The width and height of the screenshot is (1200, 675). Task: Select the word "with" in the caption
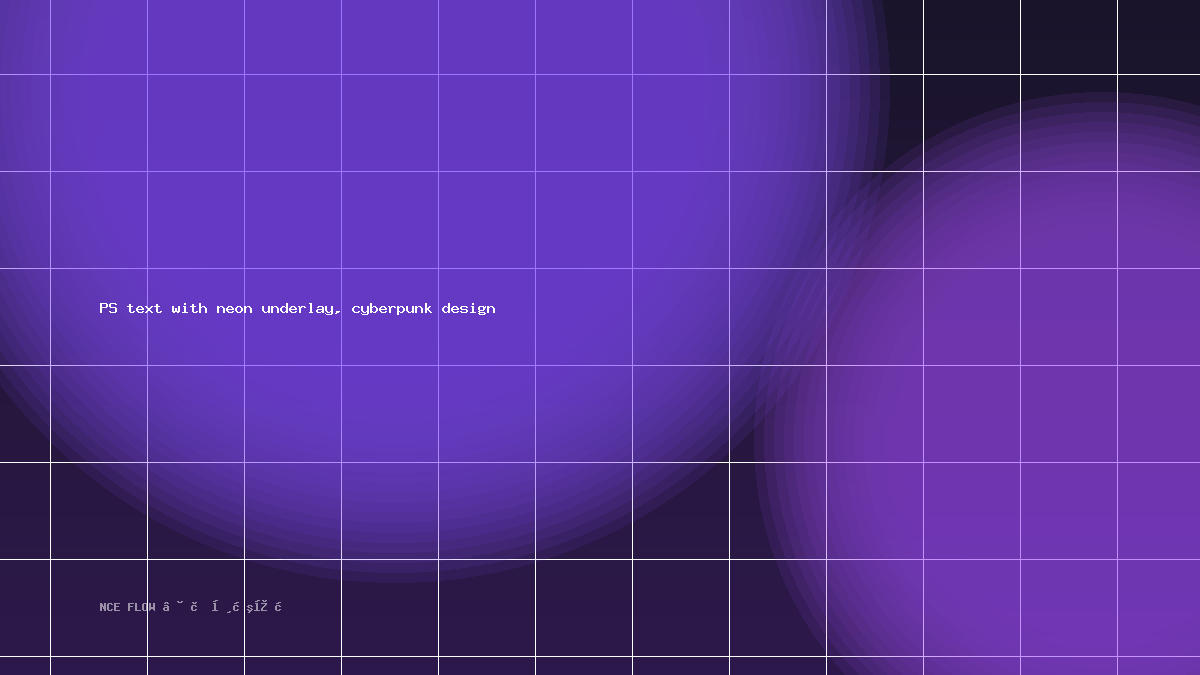189,308
